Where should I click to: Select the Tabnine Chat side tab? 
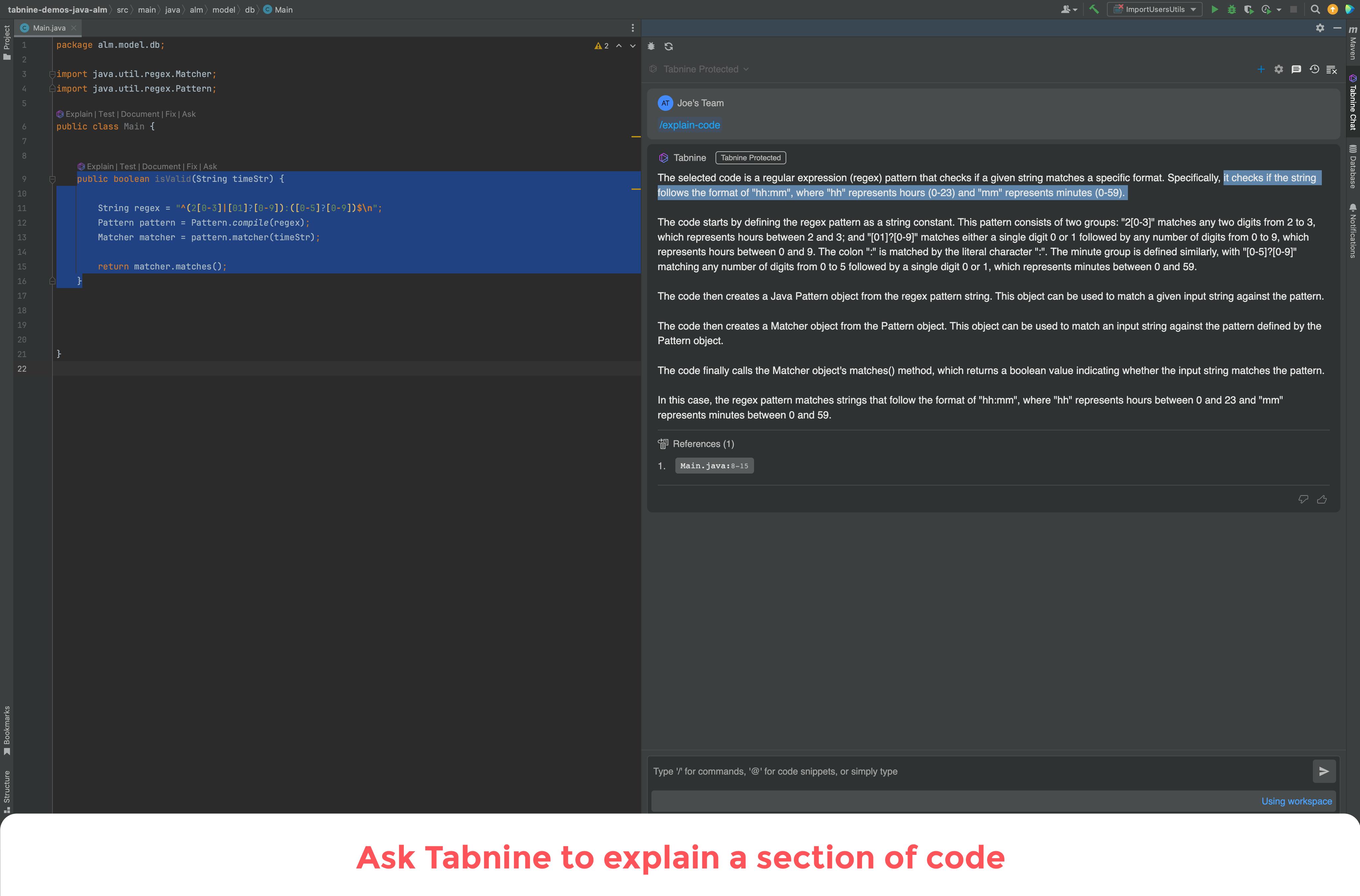(1353, 103)
